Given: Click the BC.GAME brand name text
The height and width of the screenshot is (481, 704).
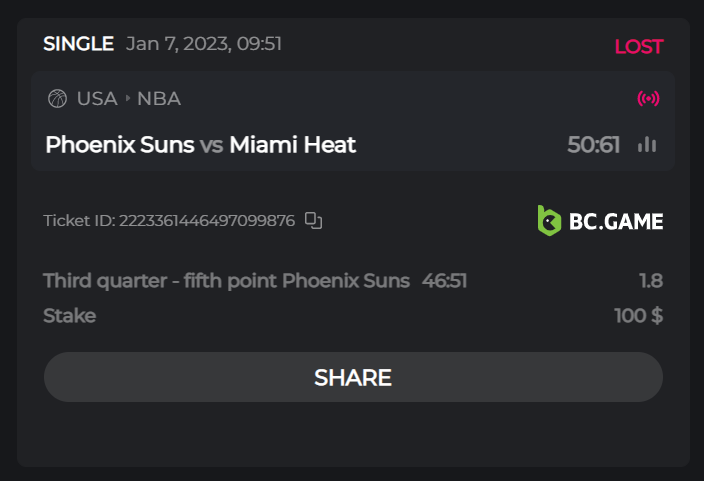Looking at the screenshot, I should pyautogui.click(x=616, y=221).
